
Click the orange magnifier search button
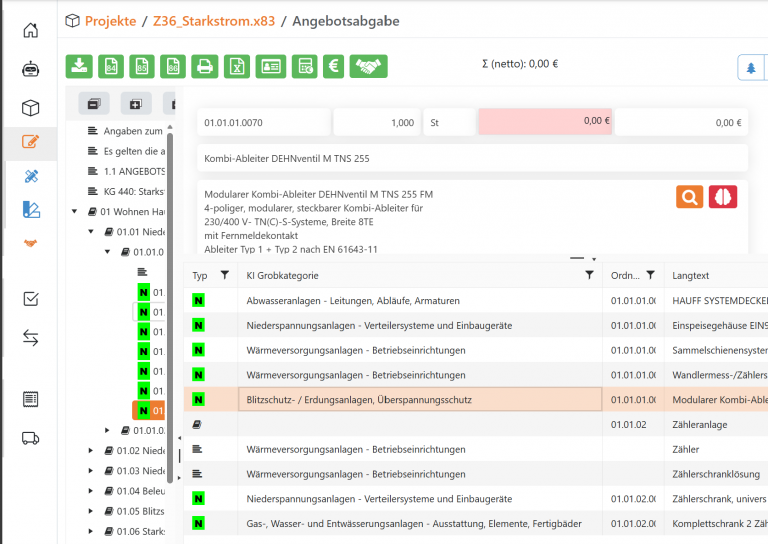pos(689,196)
